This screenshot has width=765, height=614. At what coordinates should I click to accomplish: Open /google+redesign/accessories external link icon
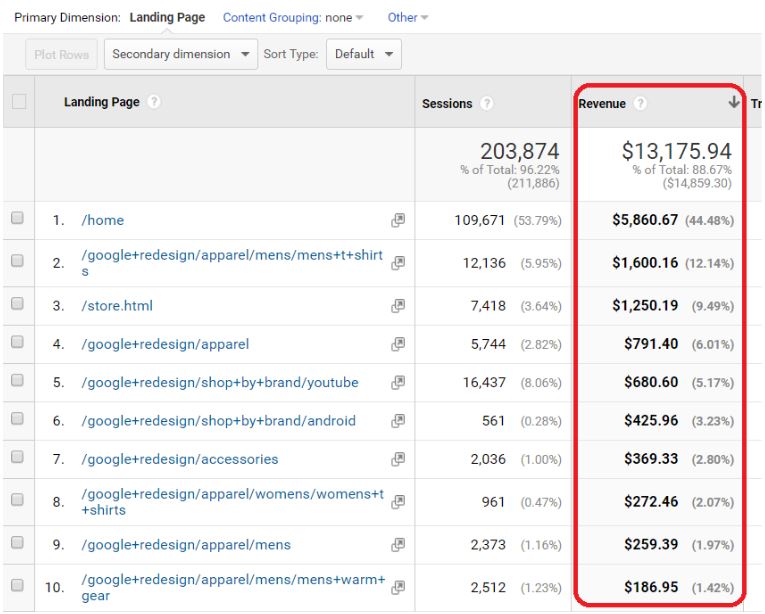point(398,459)
